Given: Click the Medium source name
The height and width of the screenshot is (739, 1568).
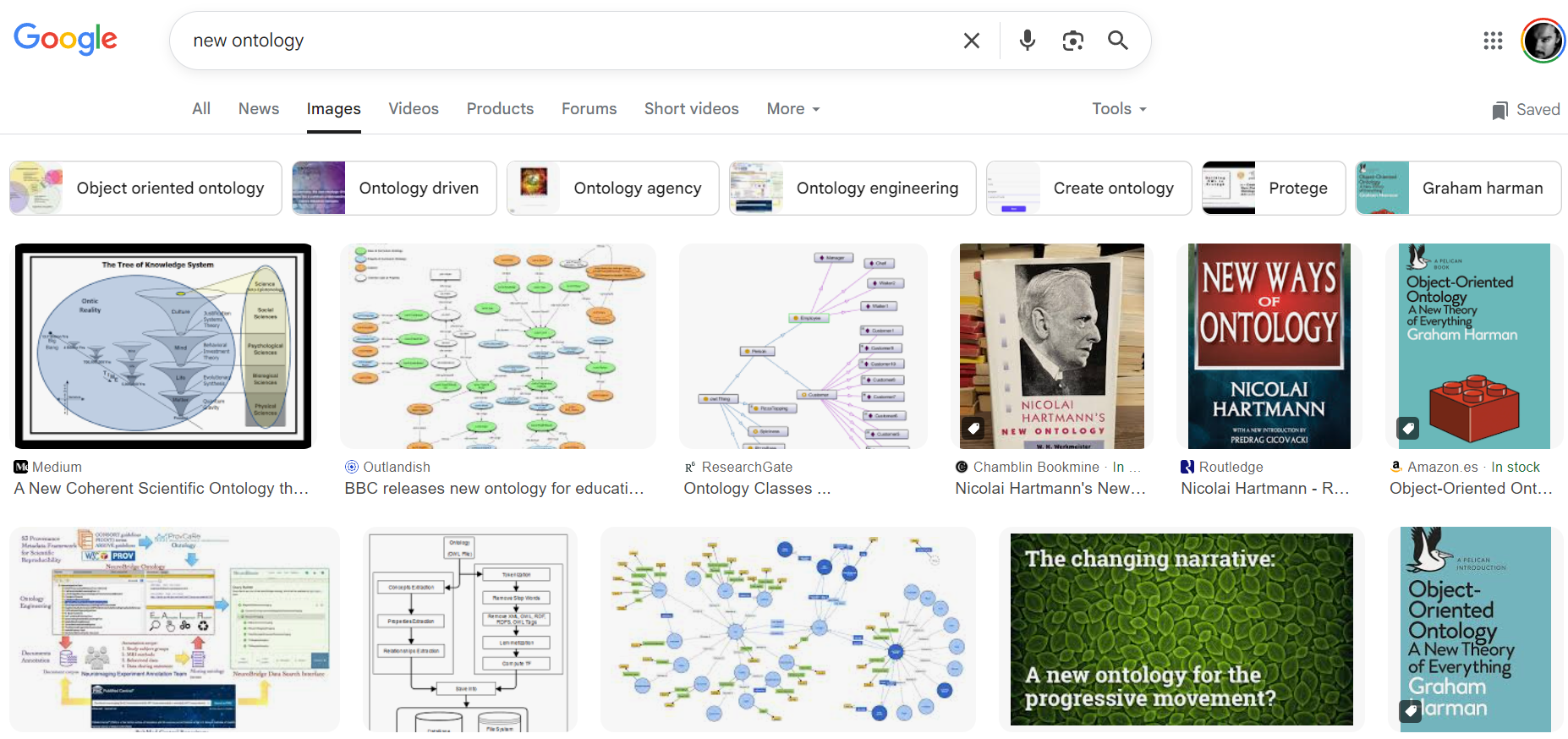Looking at the screenshot, I should (x=57, y=467).
